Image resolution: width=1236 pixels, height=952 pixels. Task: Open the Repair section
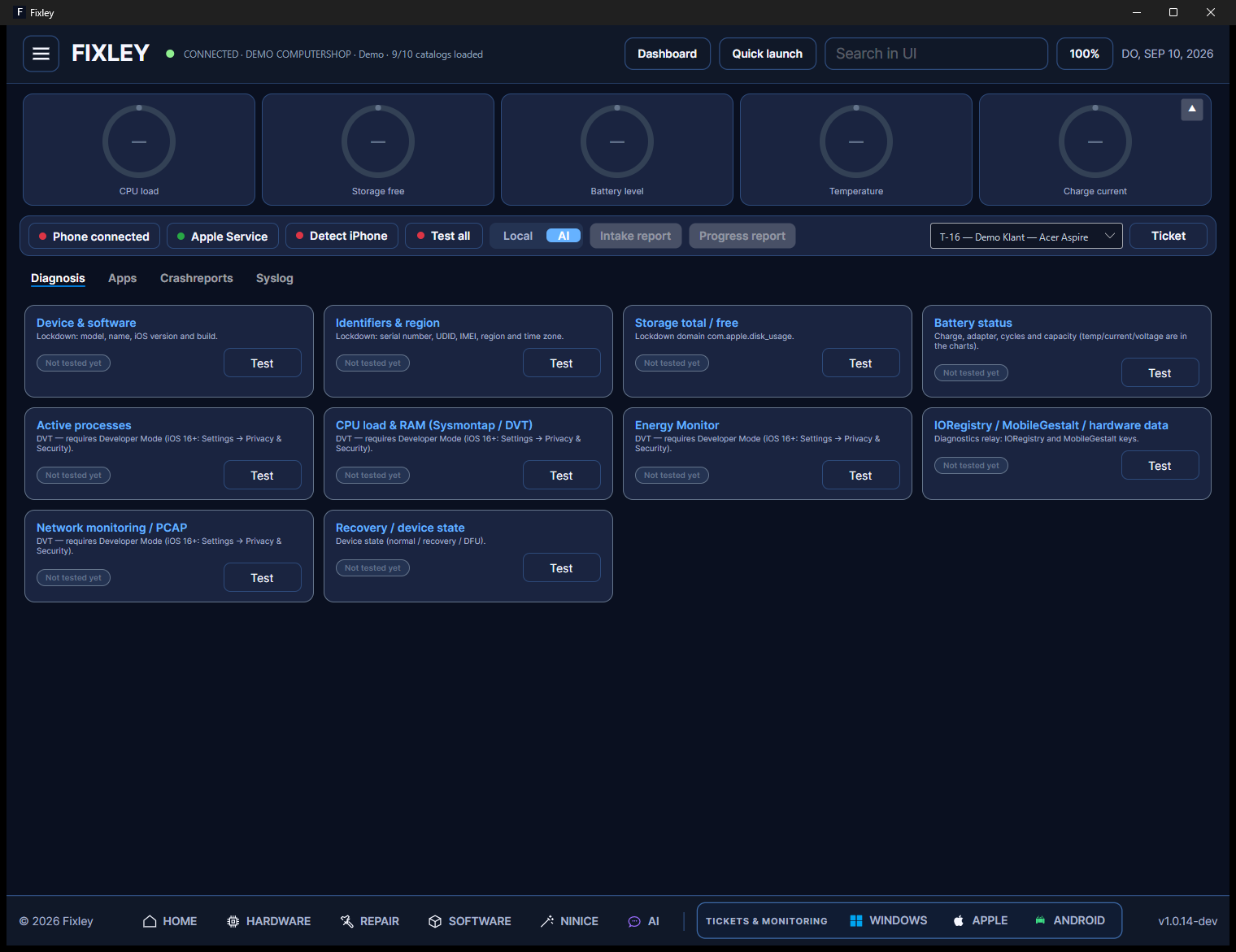[x=370, y=921]
